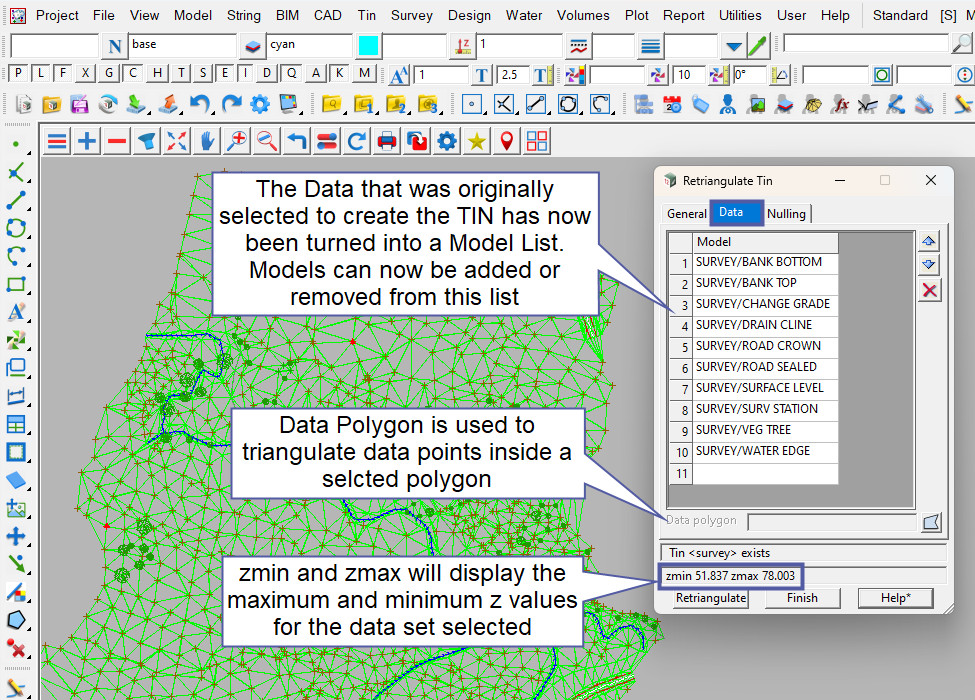Switch to the Nulling tab
975x700 pixels.
pyautogui.click(x=787, y=213)
